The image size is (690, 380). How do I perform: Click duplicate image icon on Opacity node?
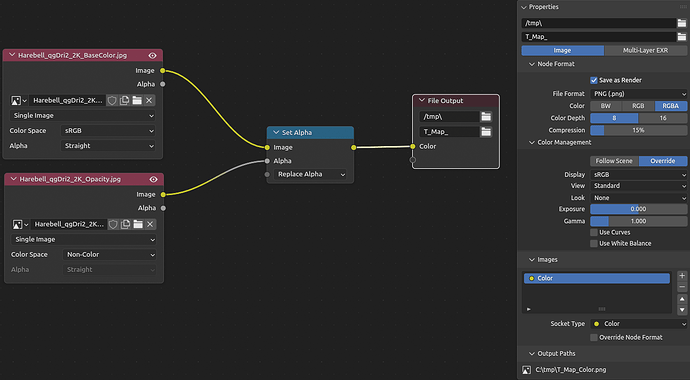point(125,225)
